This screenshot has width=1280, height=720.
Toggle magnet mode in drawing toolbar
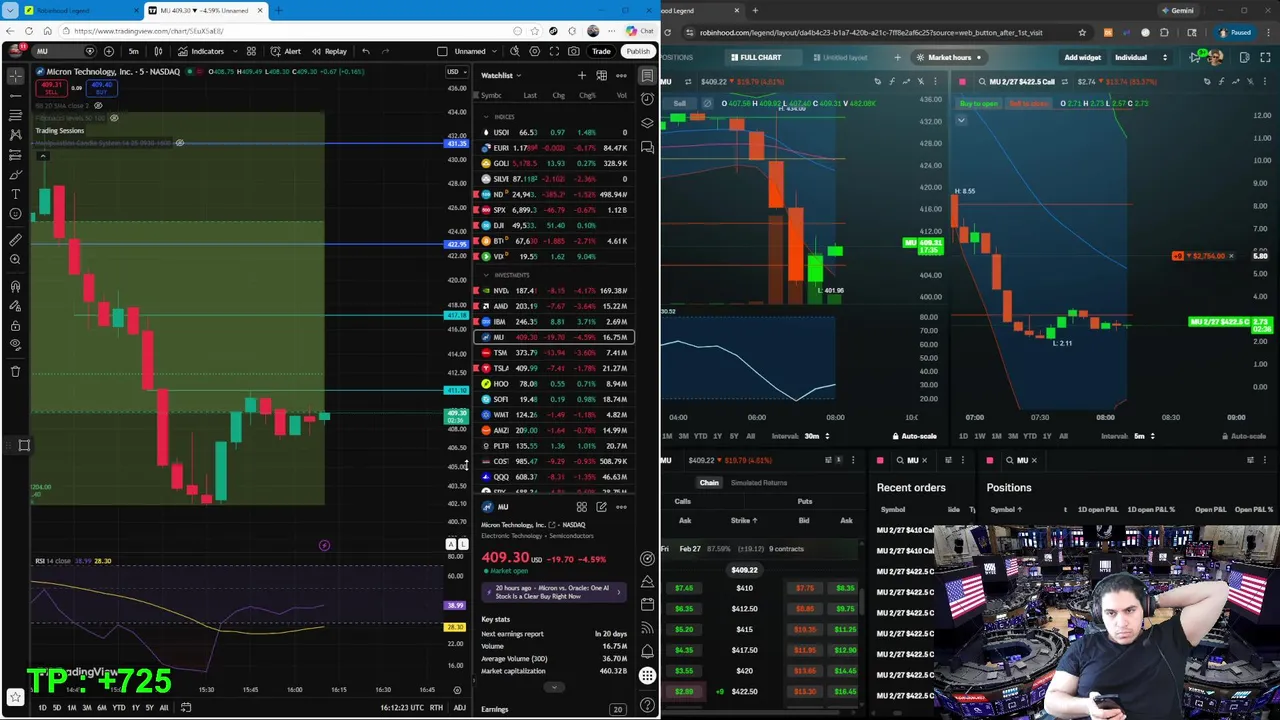click(15, 286)
